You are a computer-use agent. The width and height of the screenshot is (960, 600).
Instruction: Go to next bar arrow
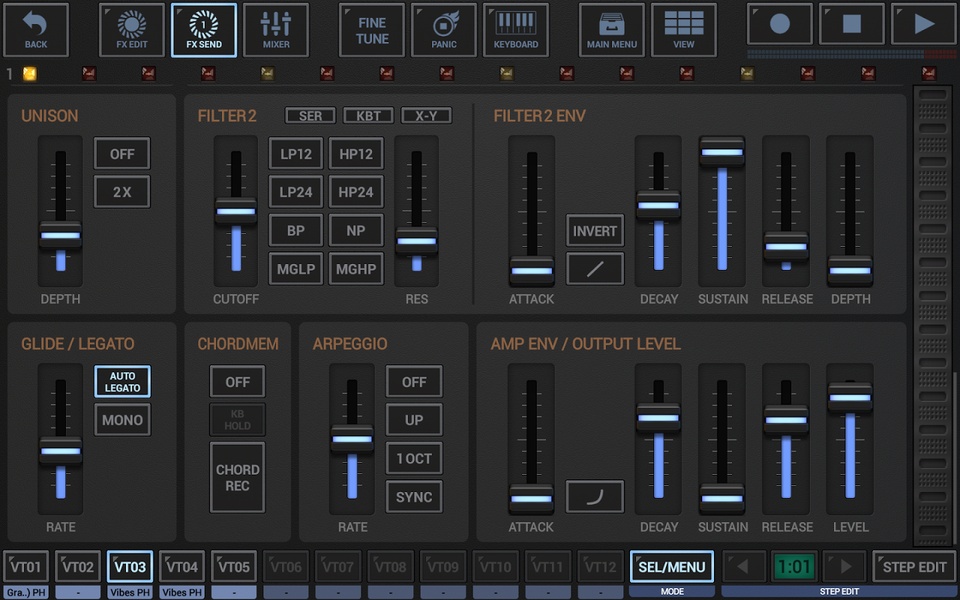(x=844, y=567)
